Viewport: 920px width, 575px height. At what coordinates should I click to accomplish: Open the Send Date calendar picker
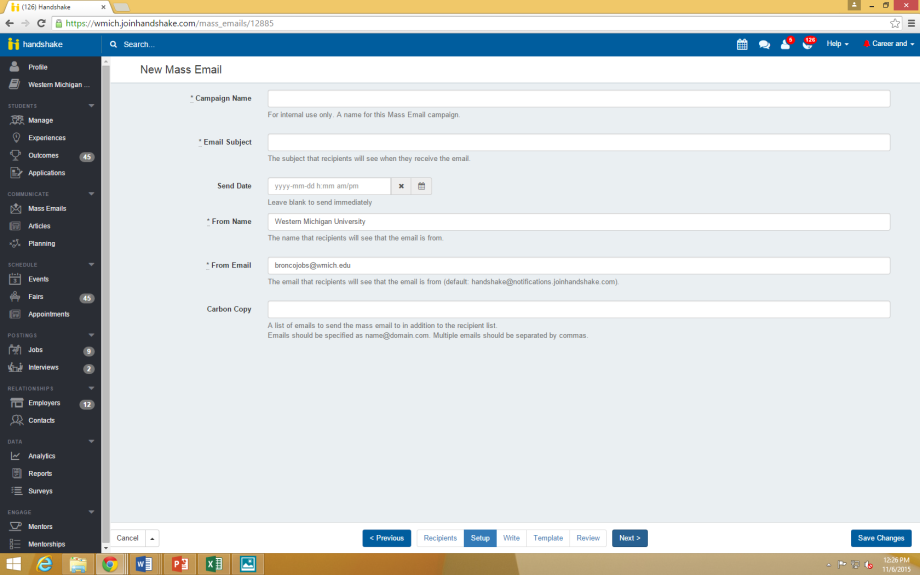coord(421,186)
